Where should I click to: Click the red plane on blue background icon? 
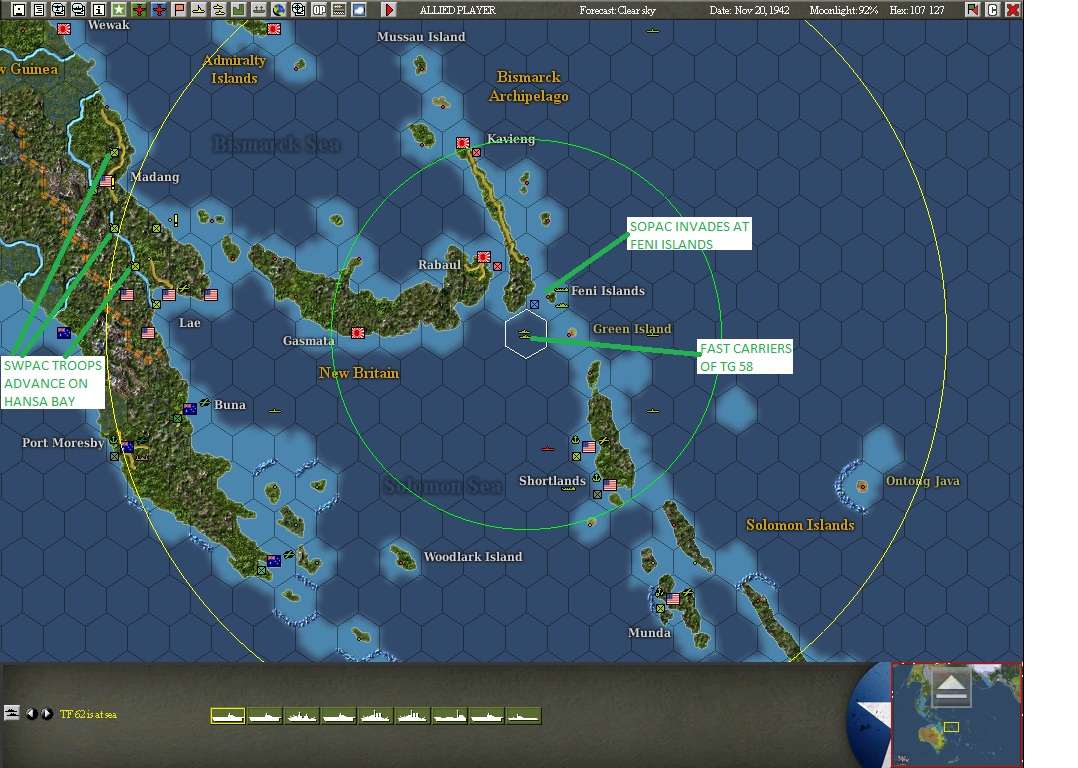coord(159,10)
